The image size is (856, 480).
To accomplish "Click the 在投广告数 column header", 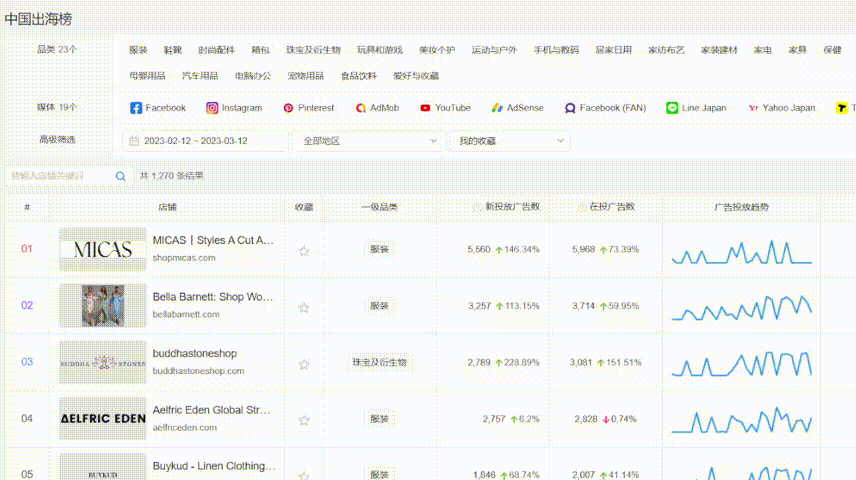I will point(612,207).
